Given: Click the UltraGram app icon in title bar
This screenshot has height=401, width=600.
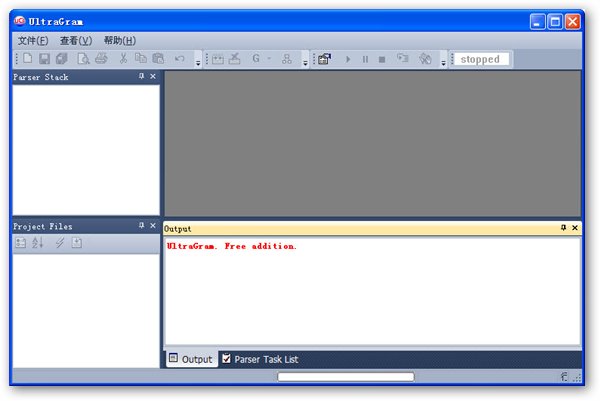Looking at the screenshot, I should tap(20, 21).
